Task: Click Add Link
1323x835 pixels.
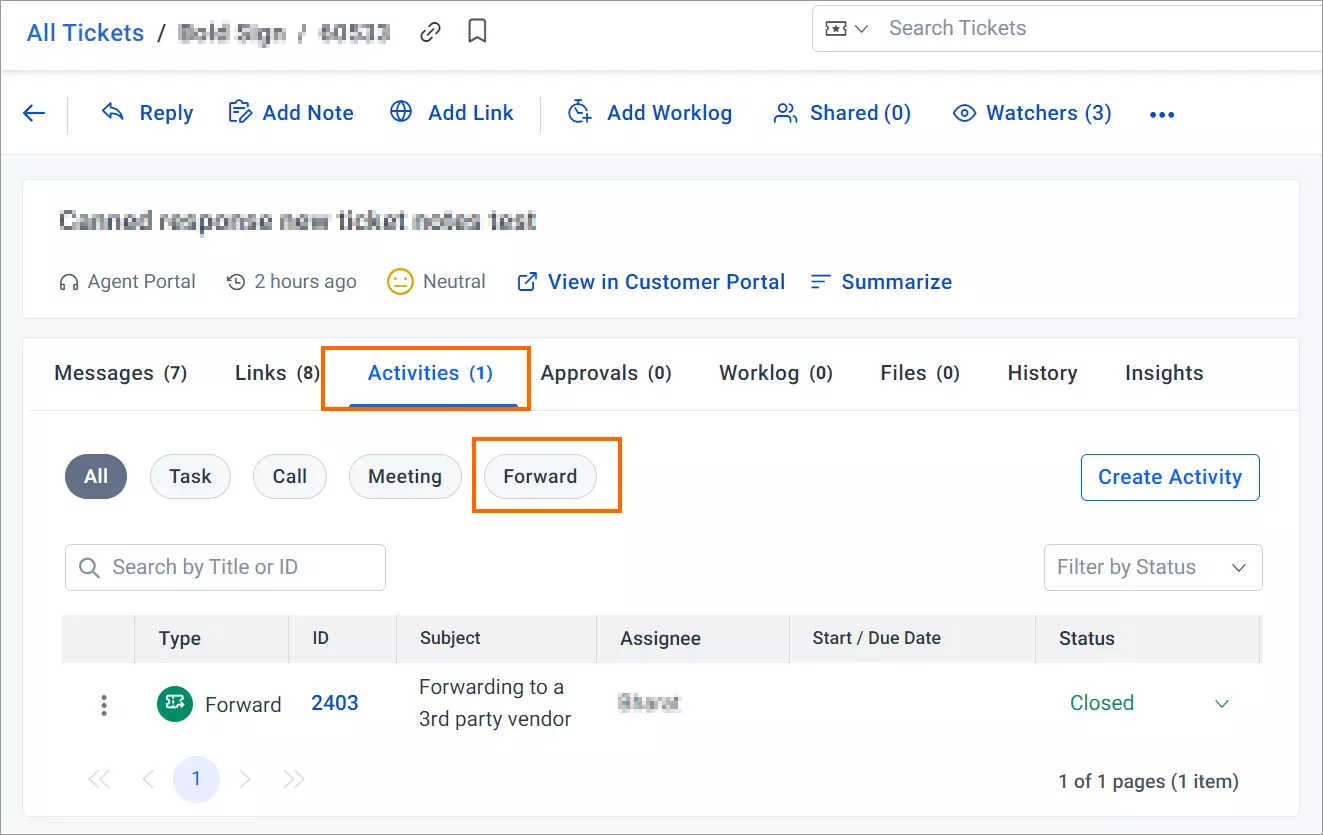Action: coord(452,113)
